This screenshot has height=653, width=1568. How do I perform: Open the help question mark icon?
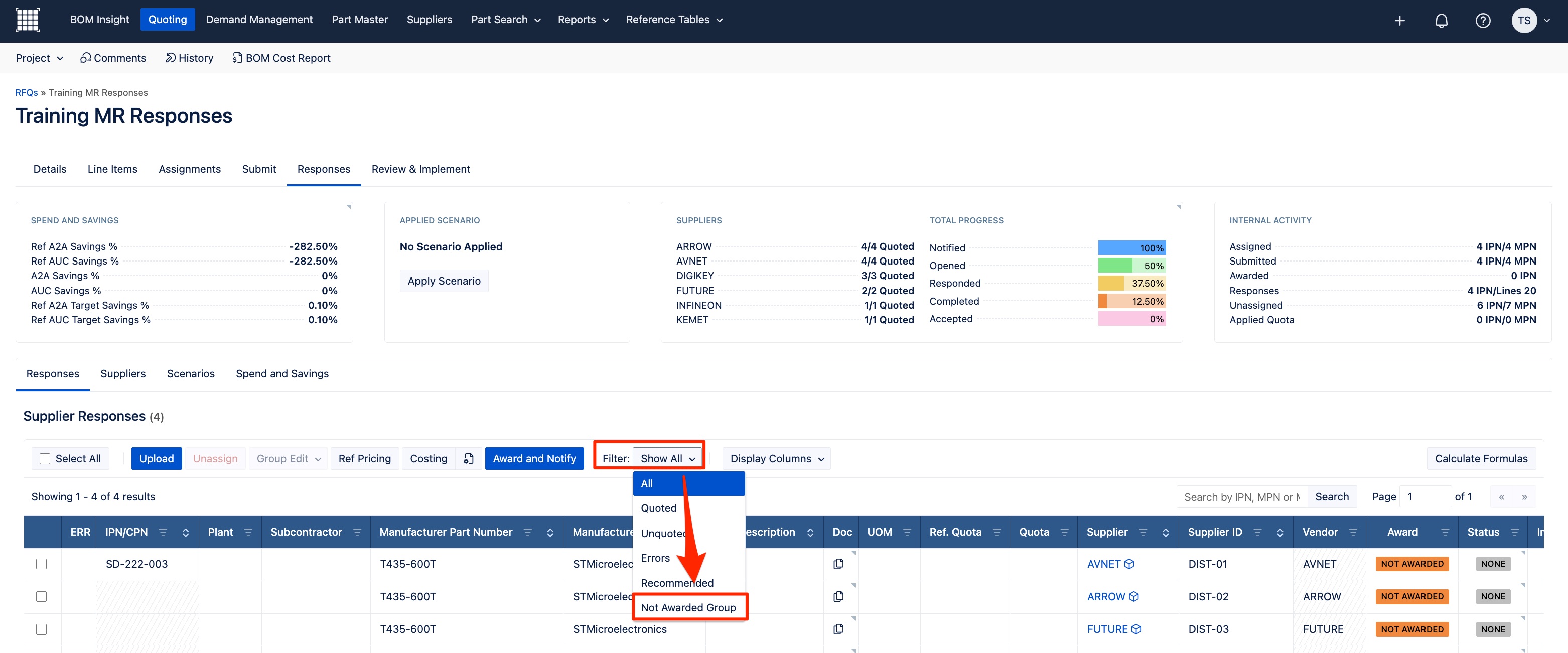(x=1483, y=21)
